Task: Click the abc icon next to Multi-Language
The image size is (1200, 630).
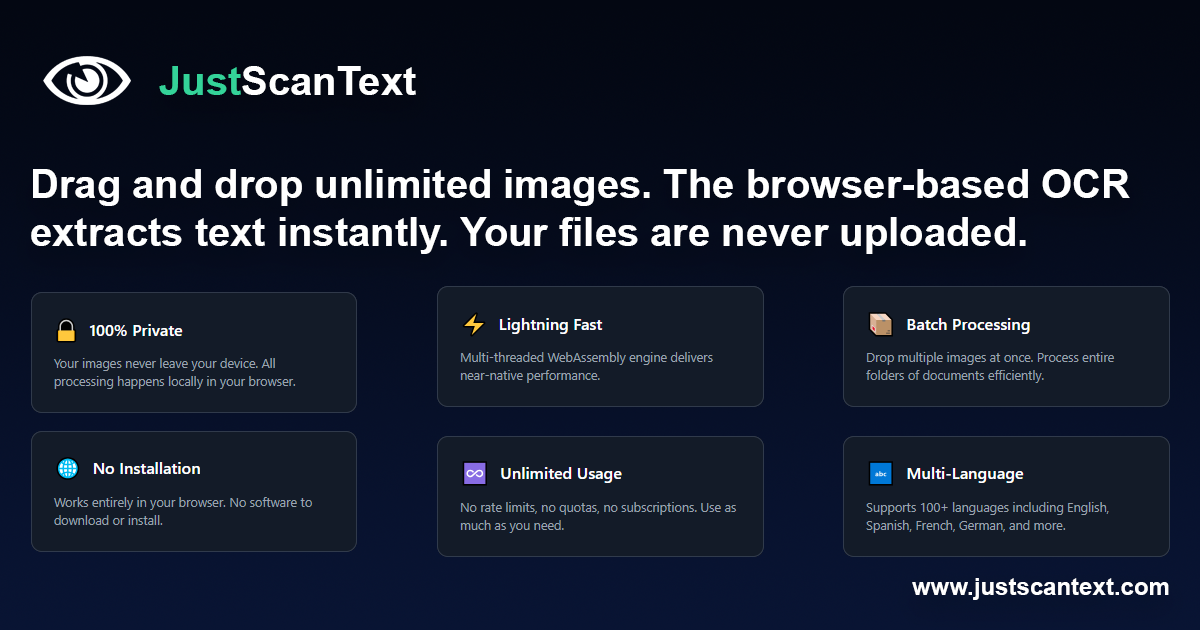Action: (881, 472)
